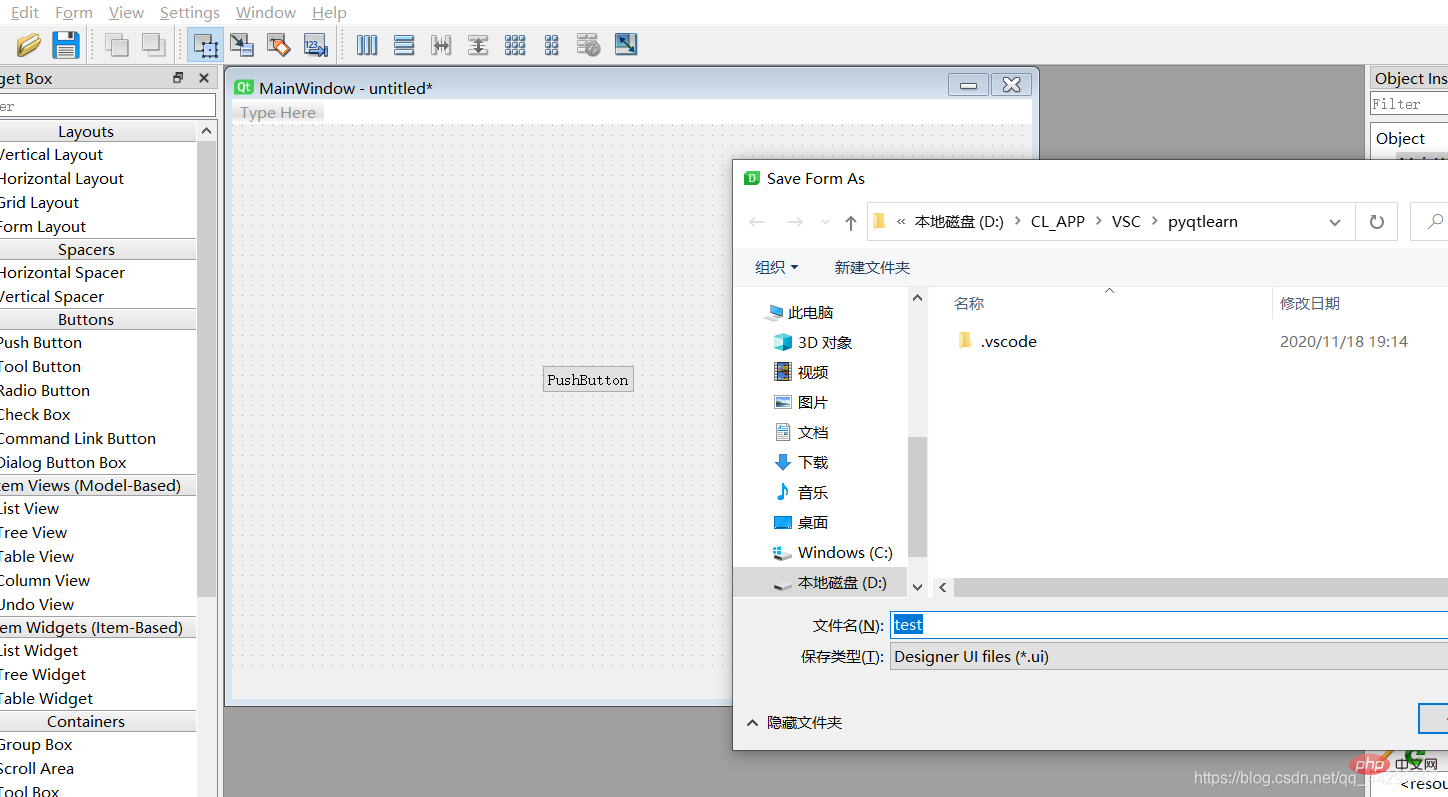Viewport: 1448px width, 797px height.
Task: Click the Adjust Size toolbar icon
Action: [626, 45]
